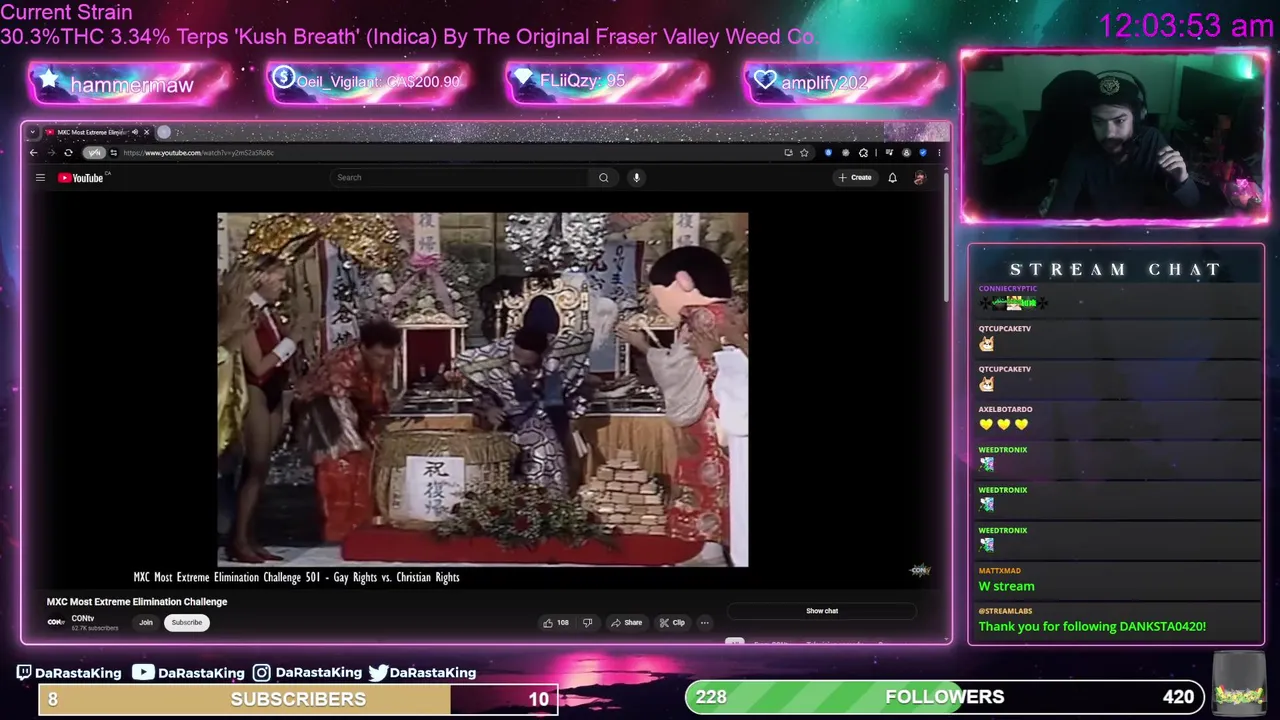
Task: Open more actions ellipsis under video
Action: [704, 623]
